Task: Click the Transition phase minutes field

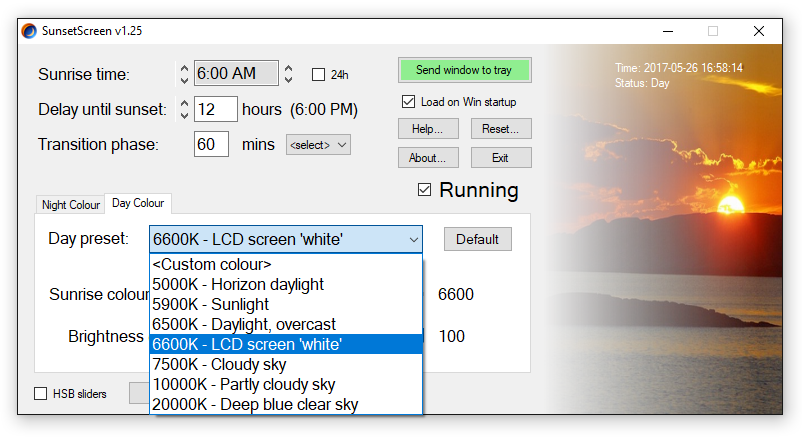Action: point(211,144)
